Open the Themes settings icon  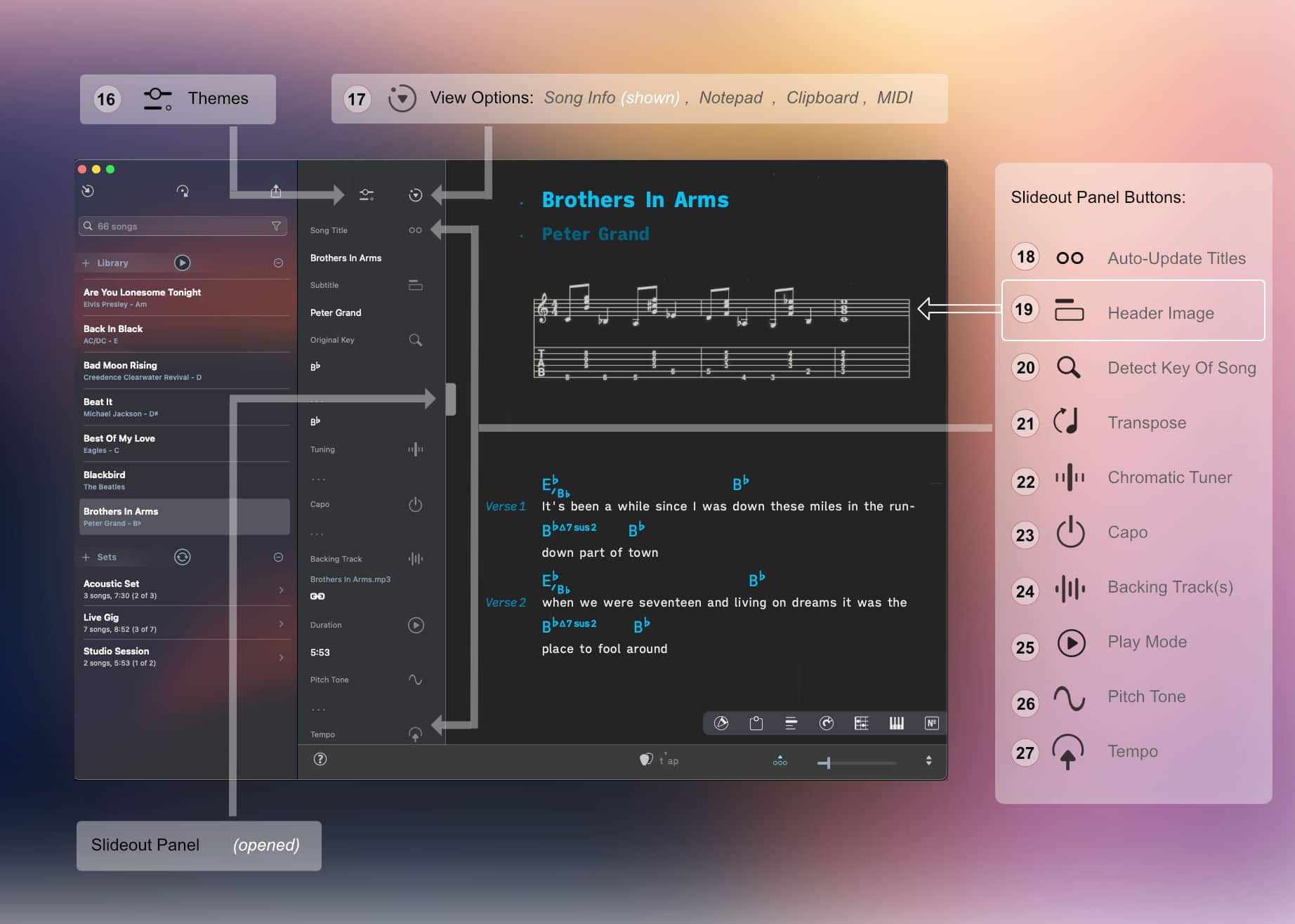click(x=367, y=194)
